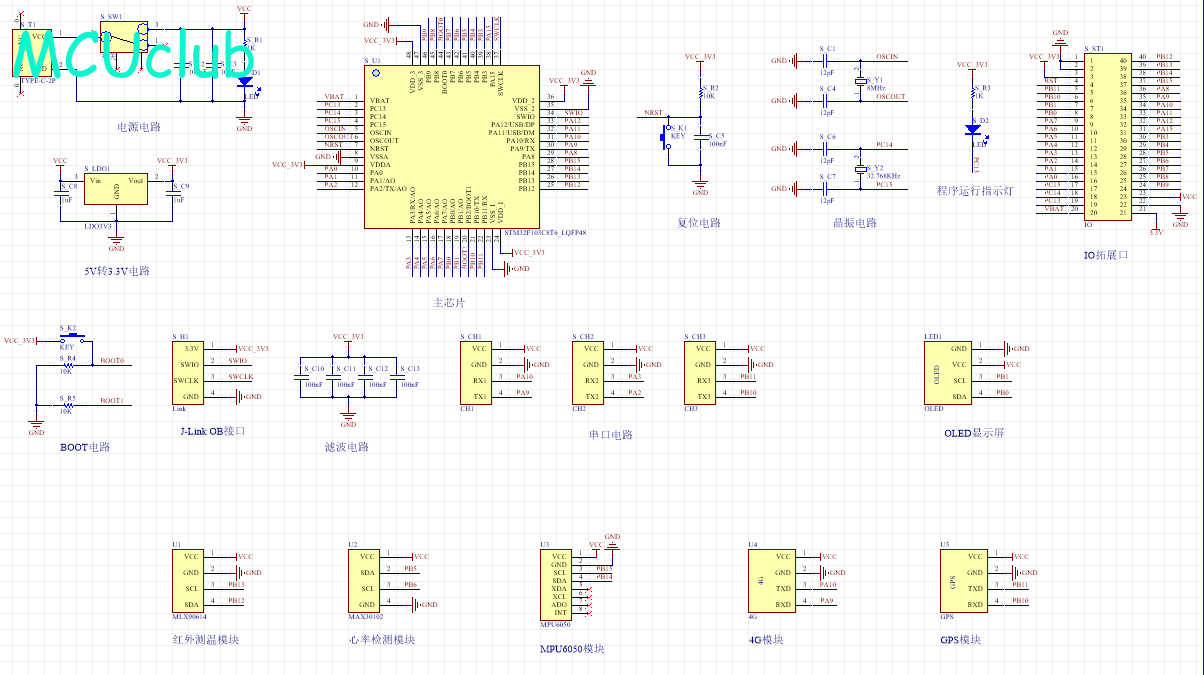This screenshot has width=1204, height=675.
Task: Click the 程序运行指示灯 section label
Action: 975,191
